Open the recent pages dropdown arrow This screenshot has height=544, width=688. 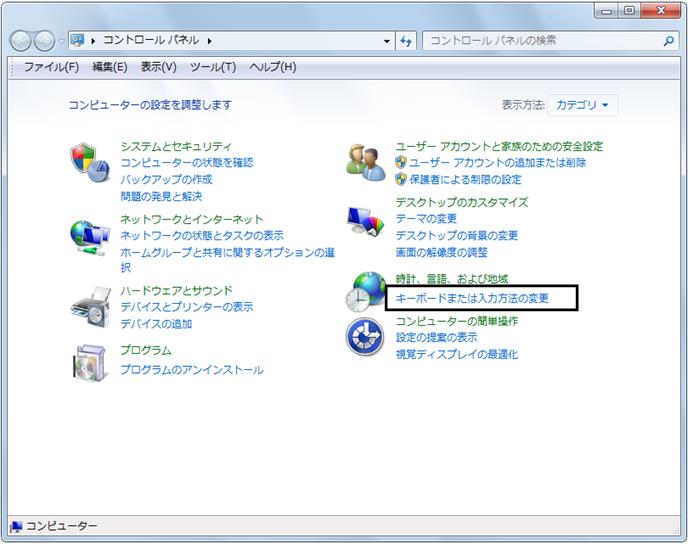pyautogui.click(x=61, y=42)
